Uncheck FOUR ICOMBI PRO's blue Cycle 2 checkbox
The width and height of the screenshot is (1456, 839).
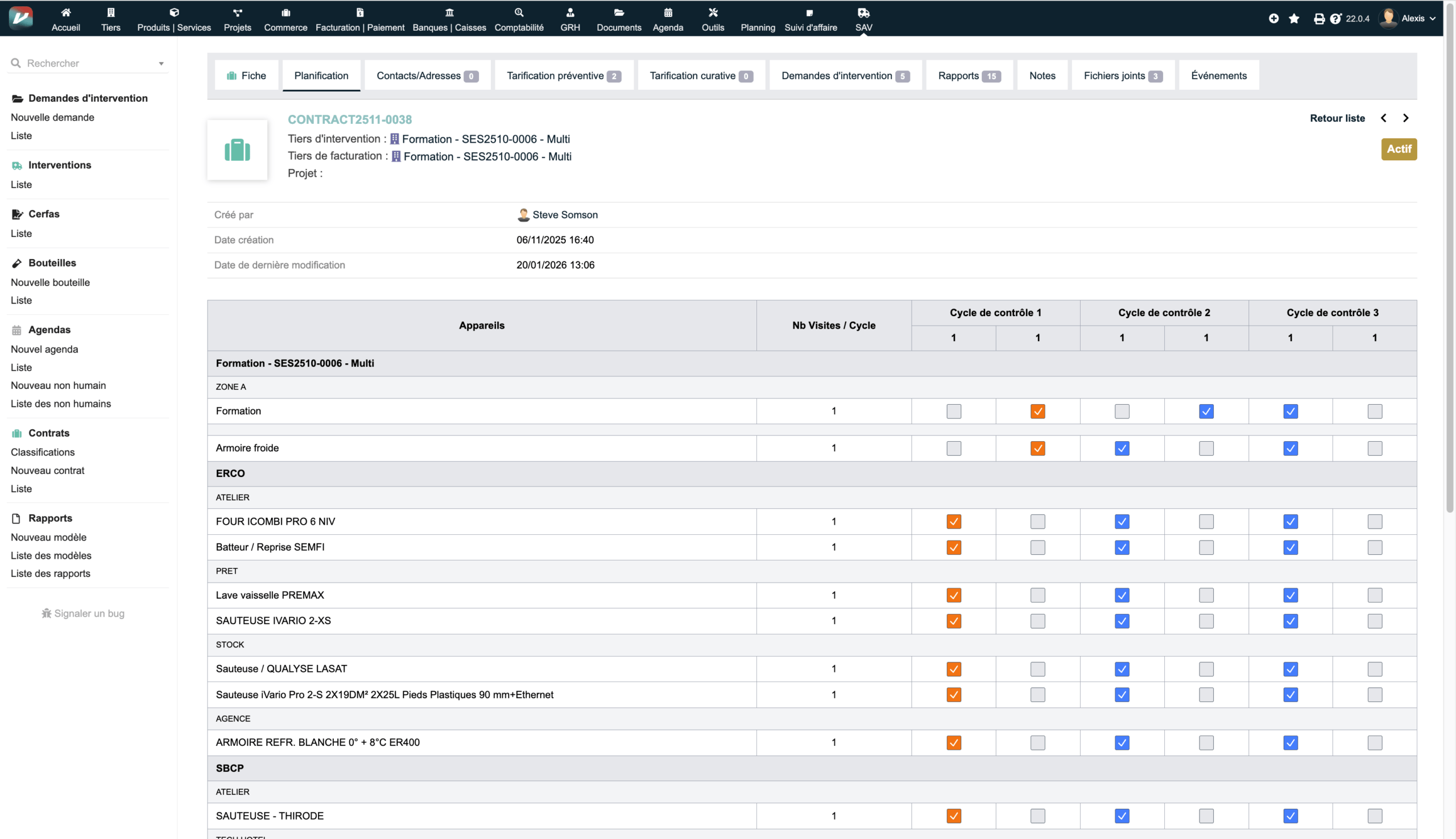click(x=1122, y=522)
